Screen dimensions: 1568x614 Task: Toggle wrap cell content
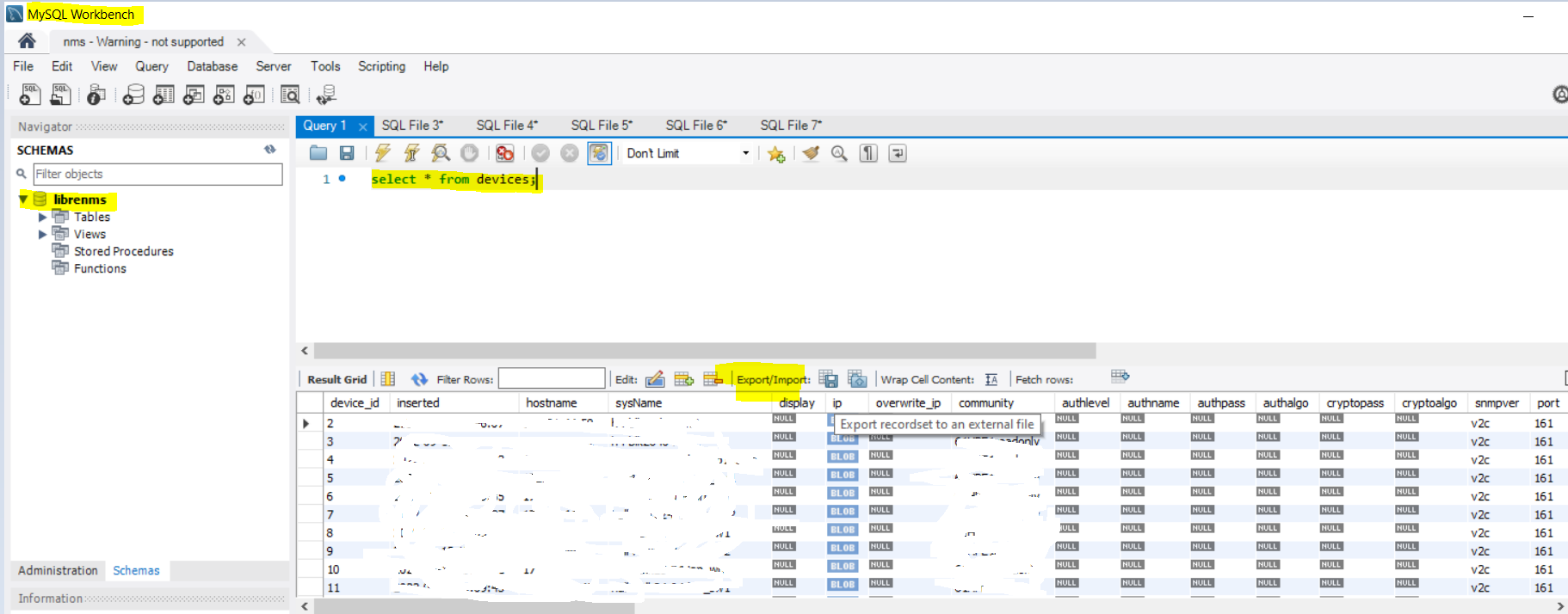click(x=991, y=379)
